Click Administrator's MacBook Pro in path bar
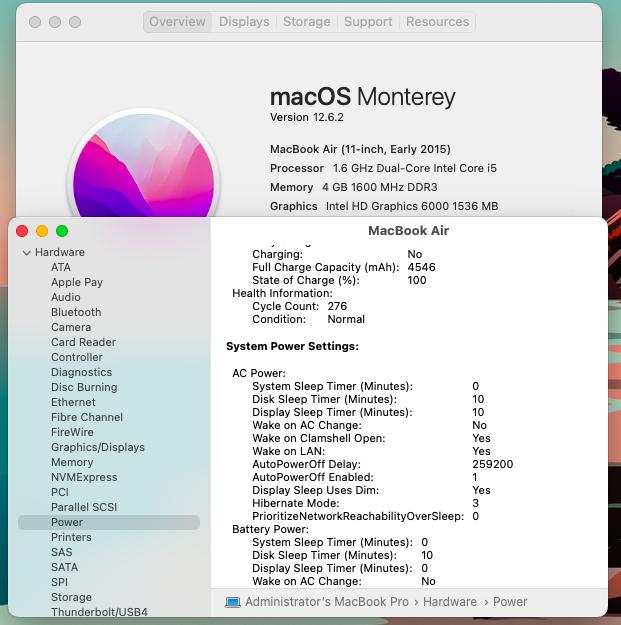The width and height of the screenshot is (621, 625). (x=327, y=602)
